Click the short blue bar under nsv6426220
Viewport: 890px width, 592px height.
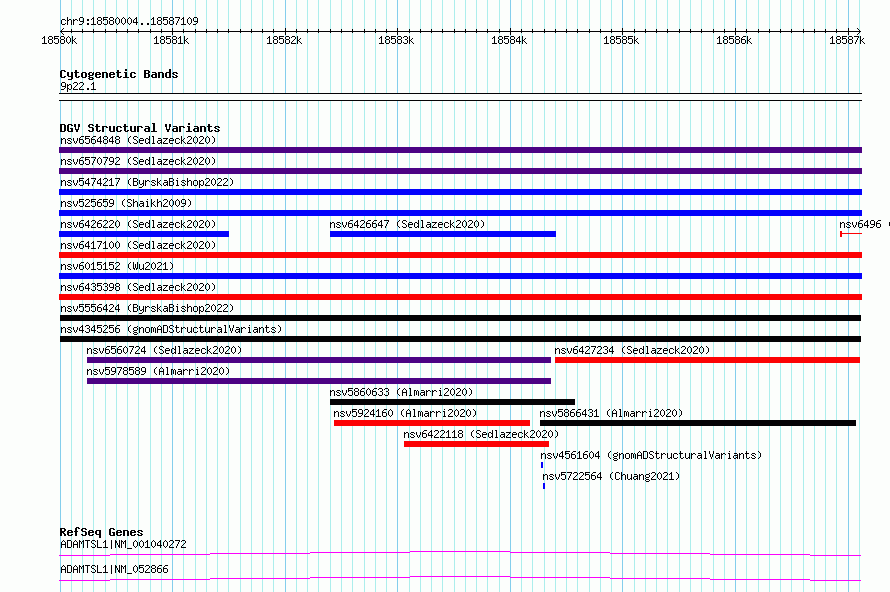pos(144,234)
